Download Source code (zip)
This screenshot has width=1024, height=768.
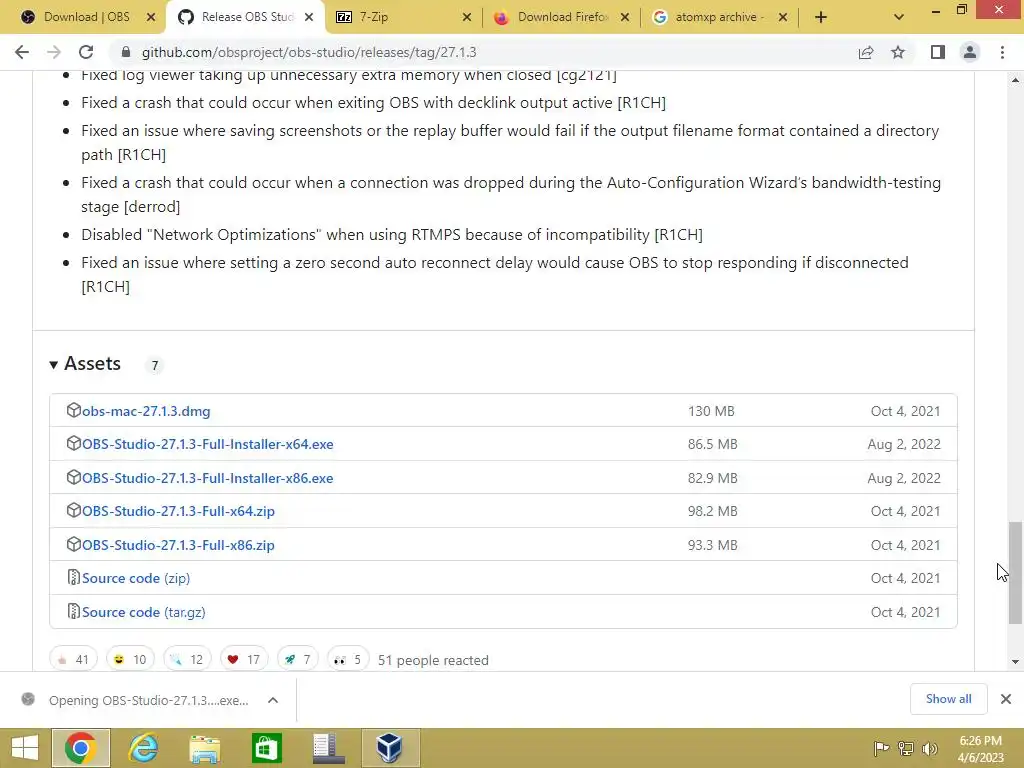tap(136, 579)
